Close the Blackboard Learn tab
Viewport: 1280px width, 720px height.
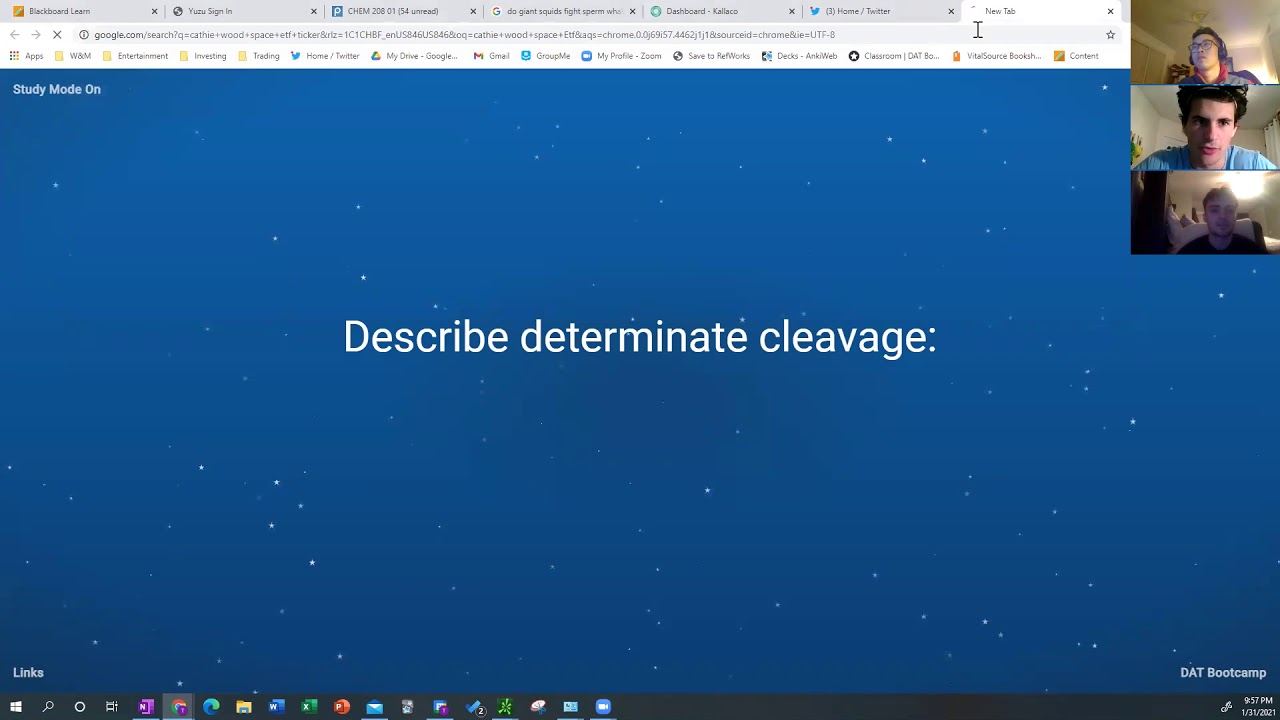click(x=154, y=11)
